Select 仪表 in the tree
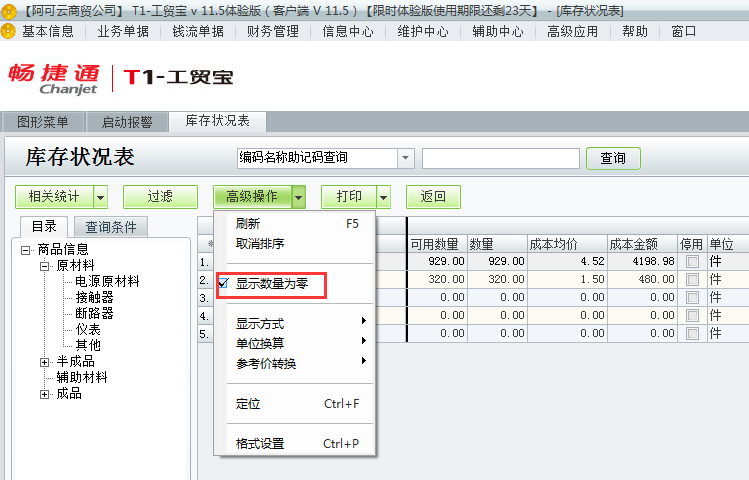The width and height of the screenshot is (749, 480). pyautogui.click(x=88, y=330)
